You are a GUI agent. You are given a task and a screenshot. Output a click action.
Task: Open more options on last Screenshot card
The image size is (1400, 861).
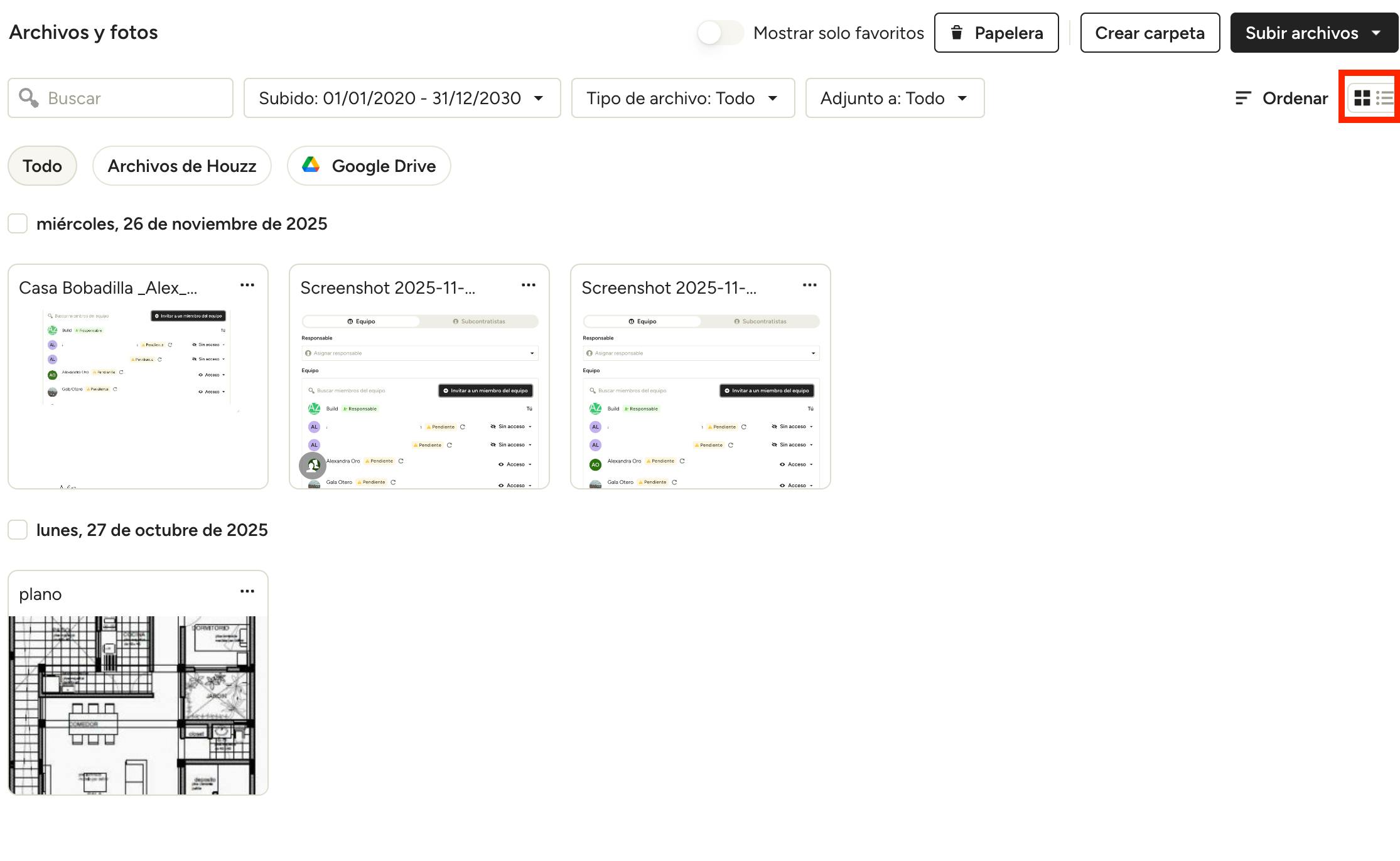tap(809, 286)
